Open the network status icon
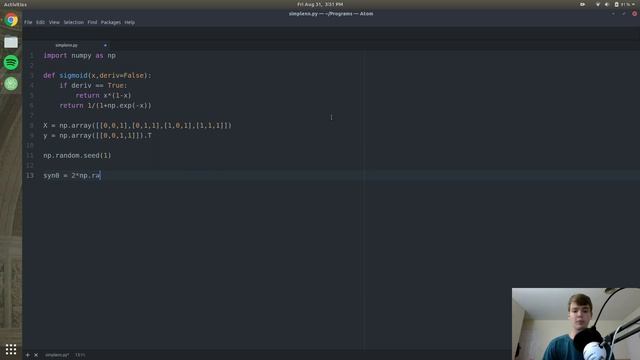The height and width of the screenshot is (360, 640). coord(598,4)
